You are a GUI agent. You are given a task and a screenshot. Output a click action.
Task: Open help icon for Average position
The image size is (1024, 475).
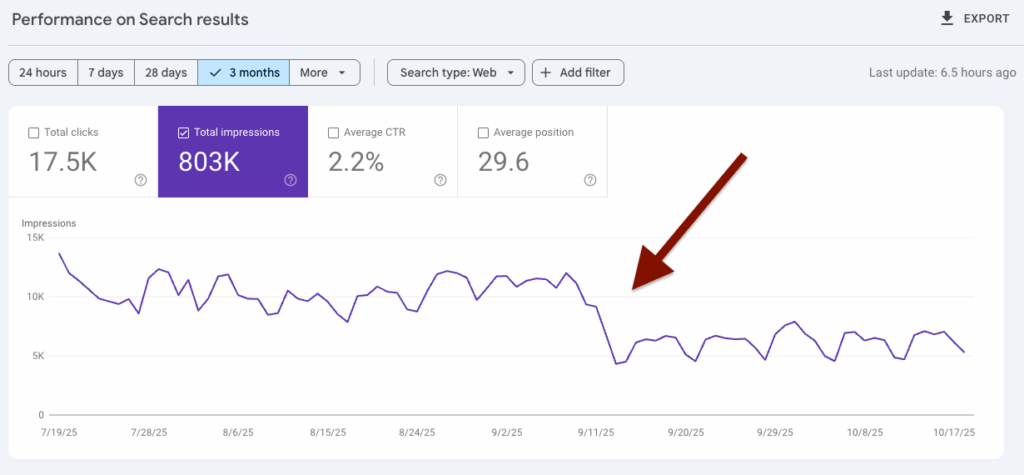tap(590, 180)
